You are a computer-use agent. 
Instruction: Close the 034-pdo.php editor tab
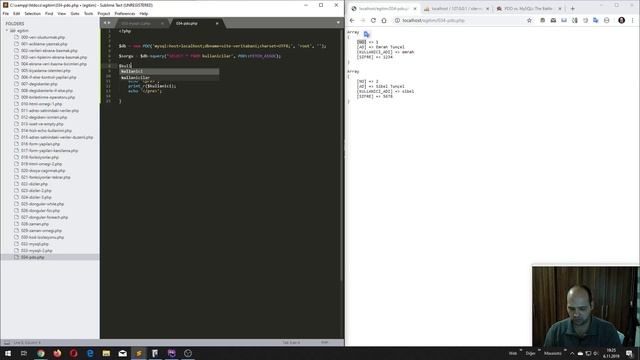coord(217,23)
